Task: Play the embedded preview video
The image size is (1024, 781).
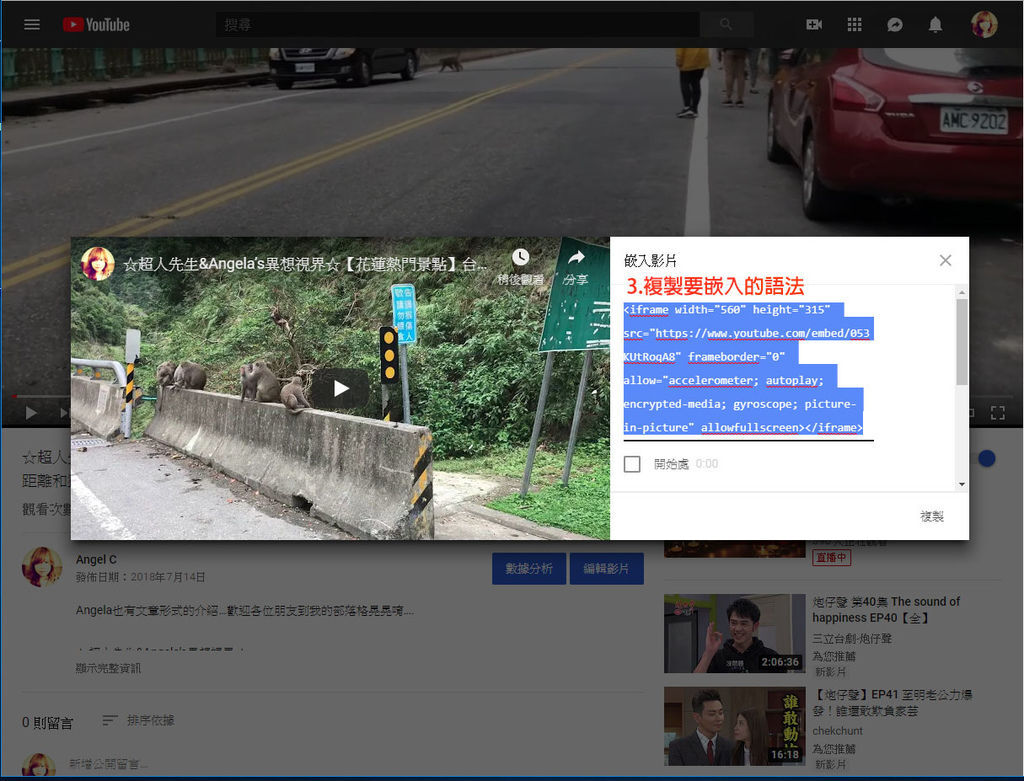Action: 340,389
